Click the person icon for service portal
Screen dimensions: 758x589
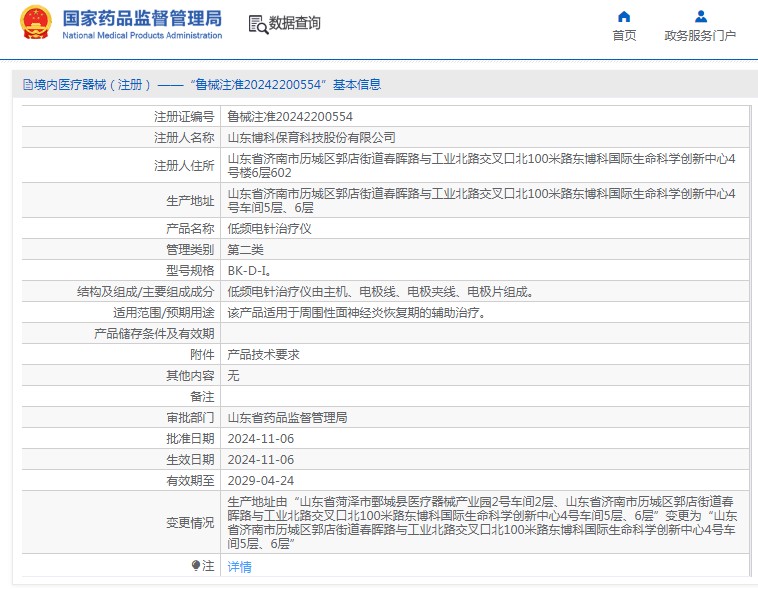700,16
